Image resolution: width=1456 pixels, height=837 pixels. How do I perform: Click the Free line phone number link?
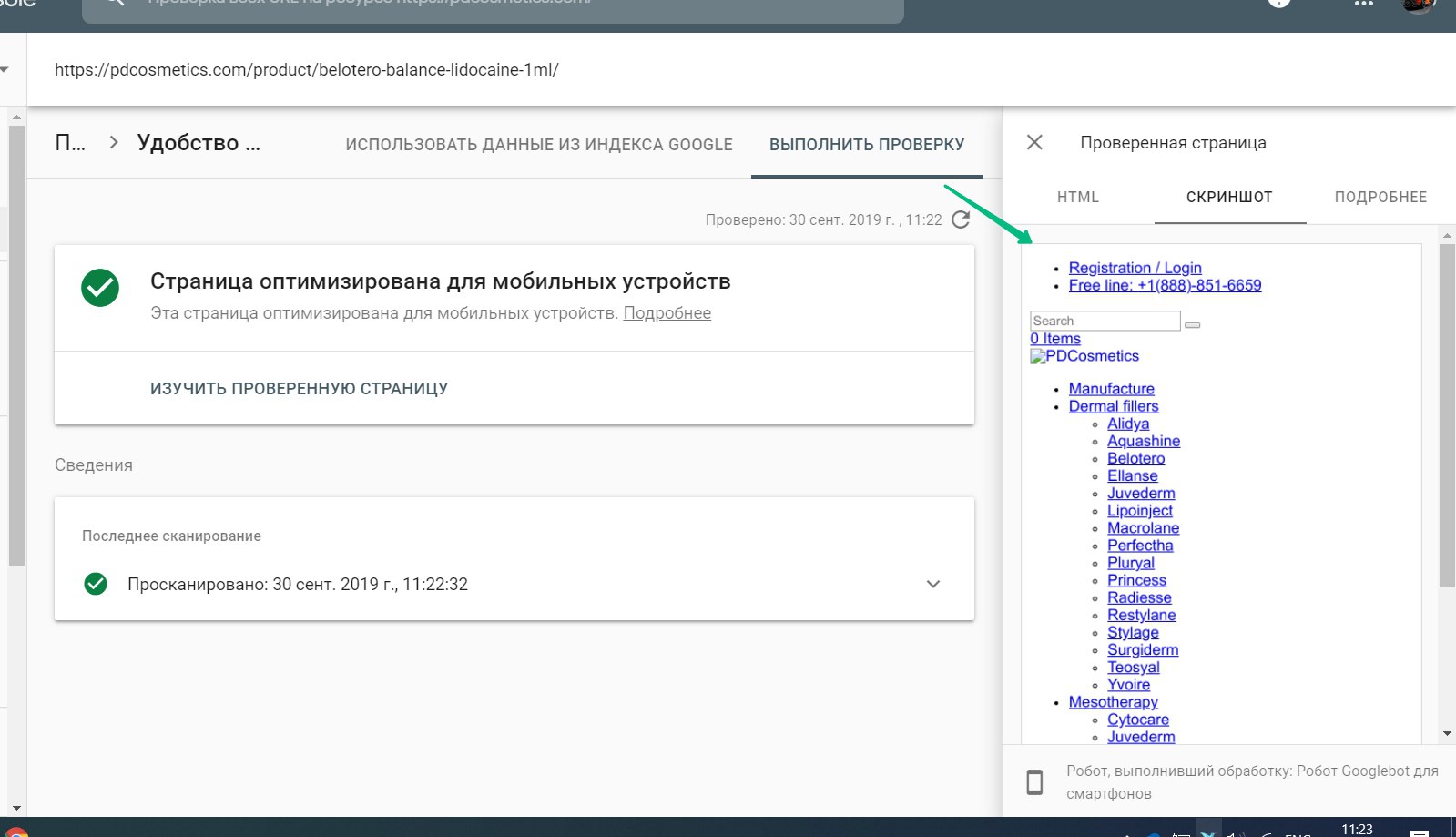1165,285
